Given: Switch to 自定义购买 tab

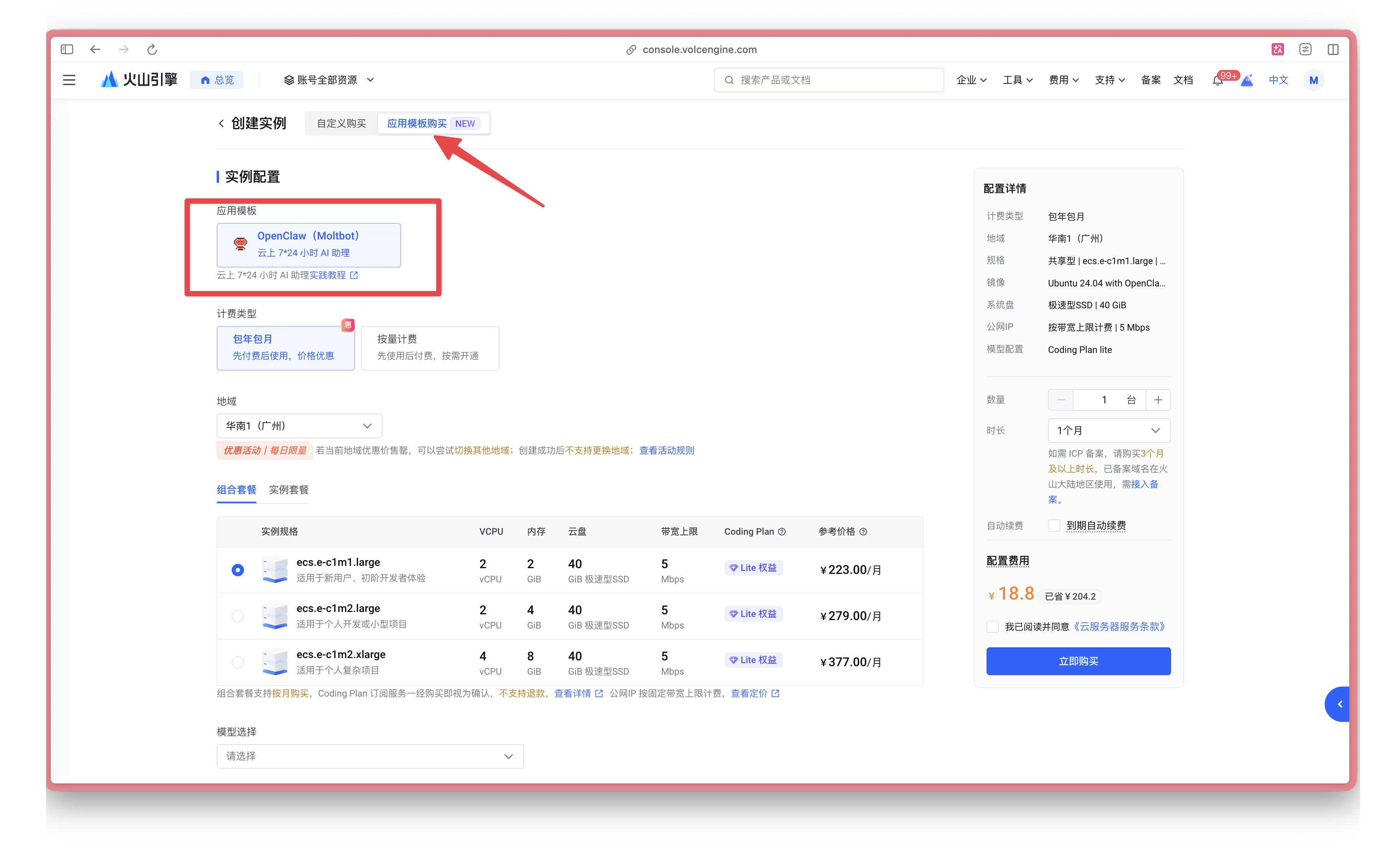Looking at the screenshot, I should (x=342, y=123).
